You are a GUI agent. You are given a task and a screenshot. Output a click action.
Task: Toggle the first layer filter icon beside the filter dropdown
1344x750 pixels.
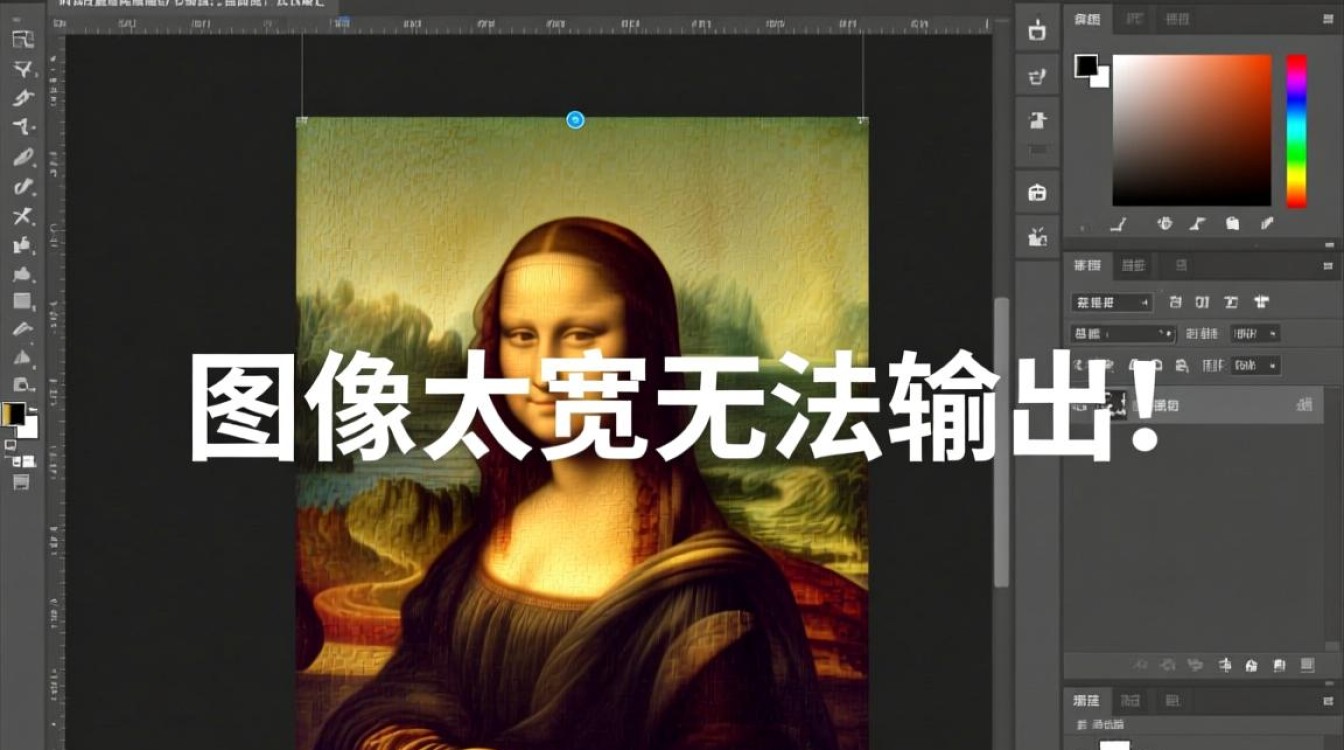tap(1175, 302)
